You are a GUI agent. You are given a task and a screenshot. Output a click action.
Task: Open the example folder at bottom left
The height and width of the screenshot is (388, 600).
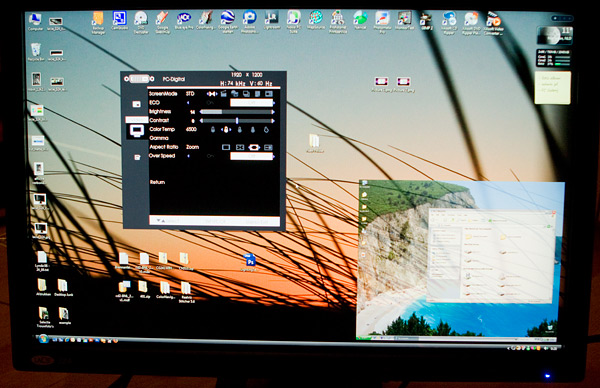click(x=64, y=316)
